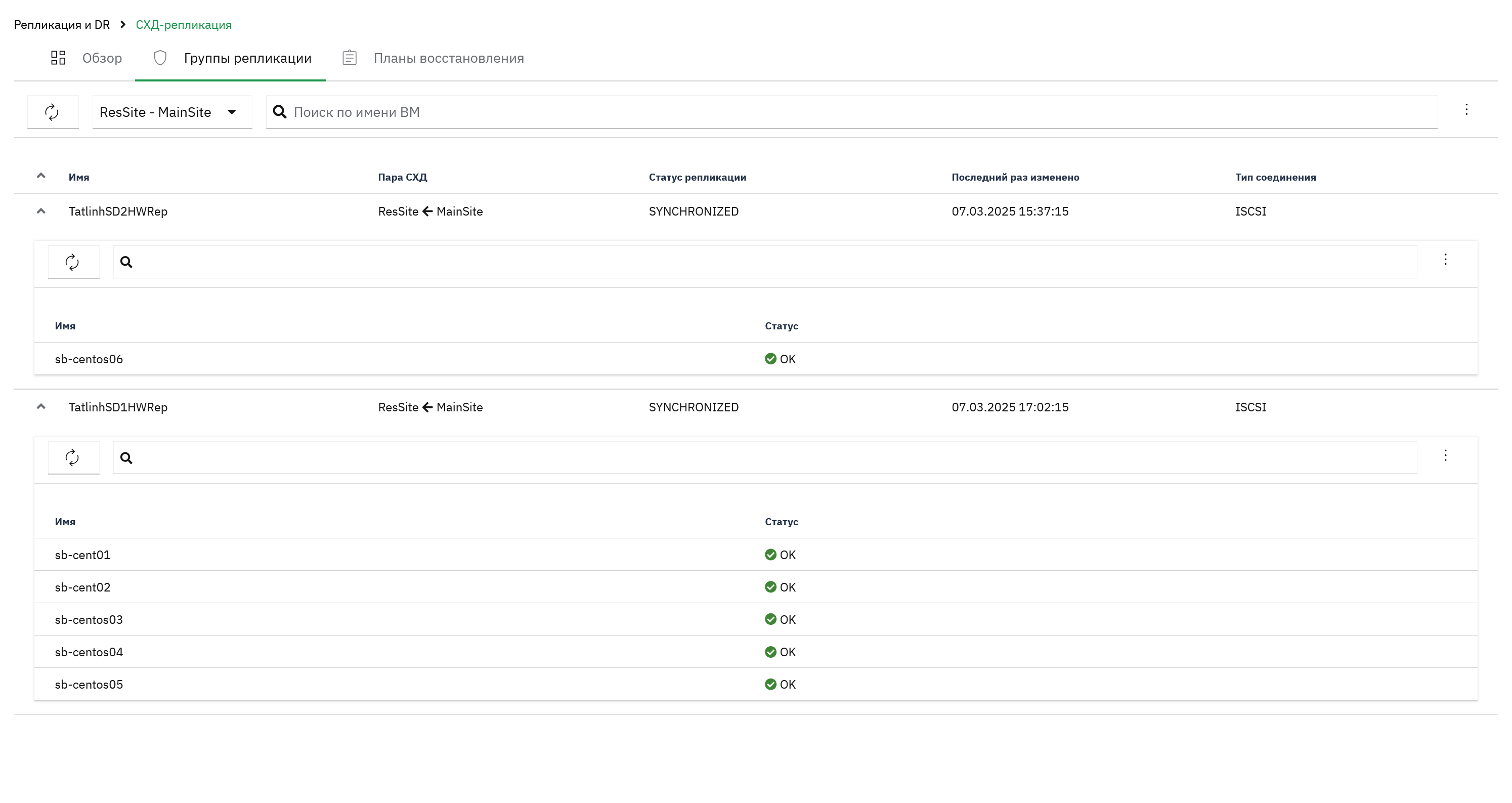This screenshot has height=803, width=1512.
Task: Click the Обзор grid icon
Action: click(x=58, y=58)
